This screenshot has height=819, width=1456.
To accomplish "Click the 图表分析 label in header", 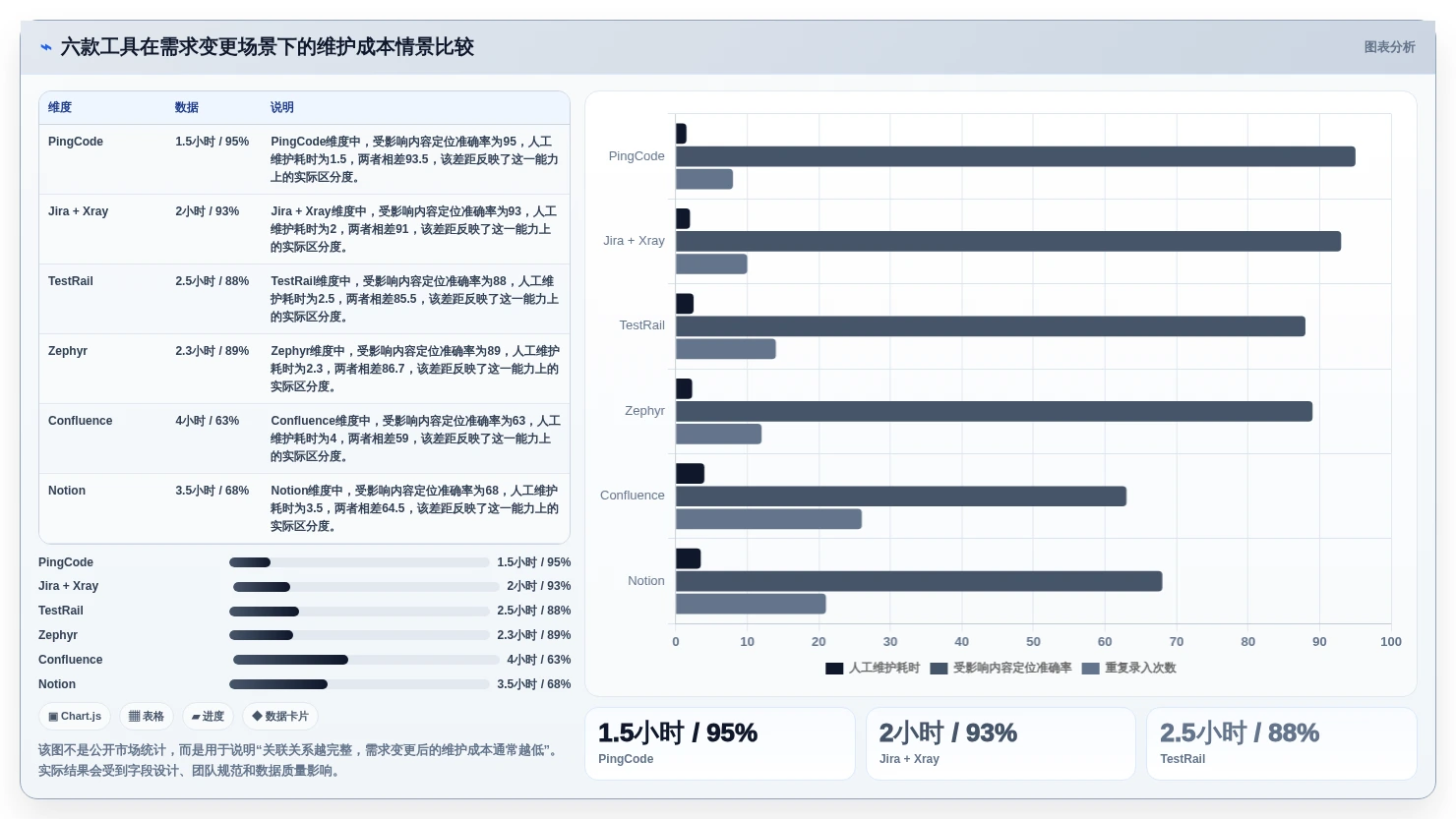I will coord(1389,47).
